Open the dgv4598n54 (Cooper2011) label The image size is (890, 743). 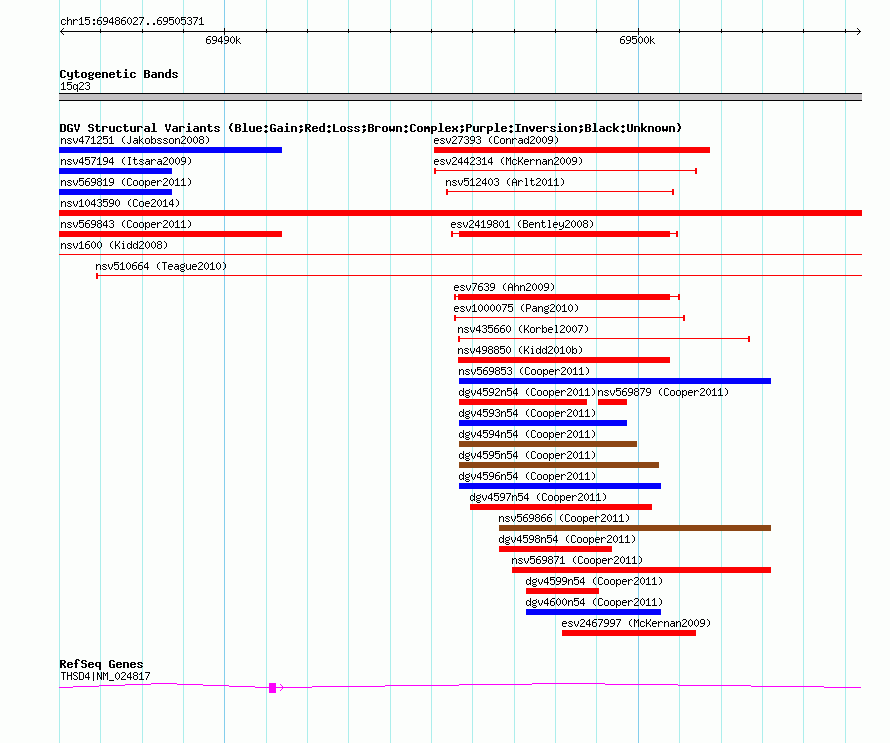pyautogui.click(x=568, y=539)
